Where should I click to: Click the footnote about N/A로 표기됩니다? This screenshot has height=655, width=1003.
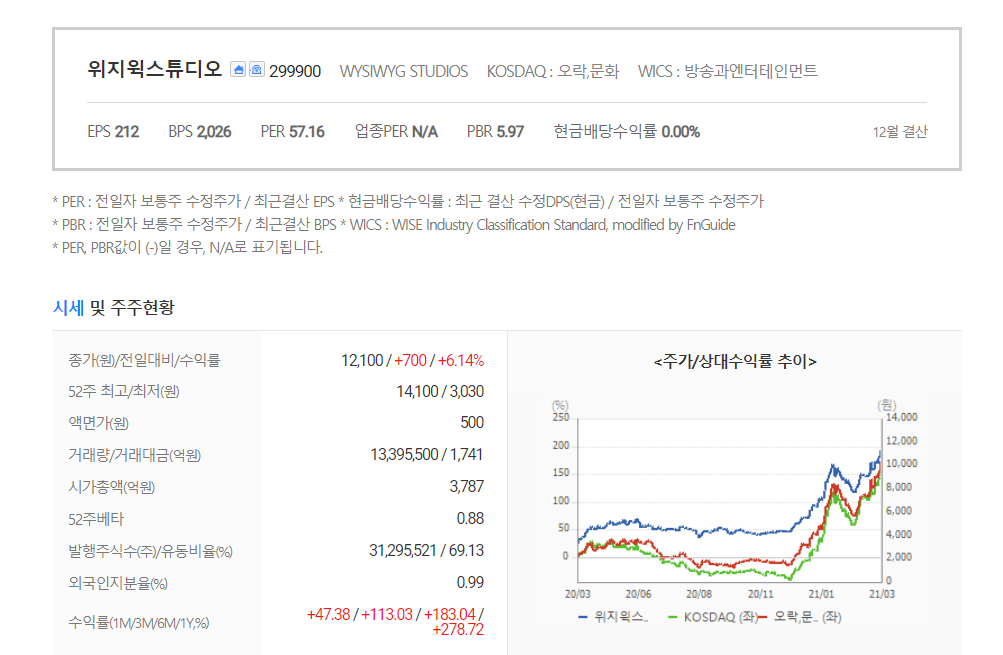187,247
